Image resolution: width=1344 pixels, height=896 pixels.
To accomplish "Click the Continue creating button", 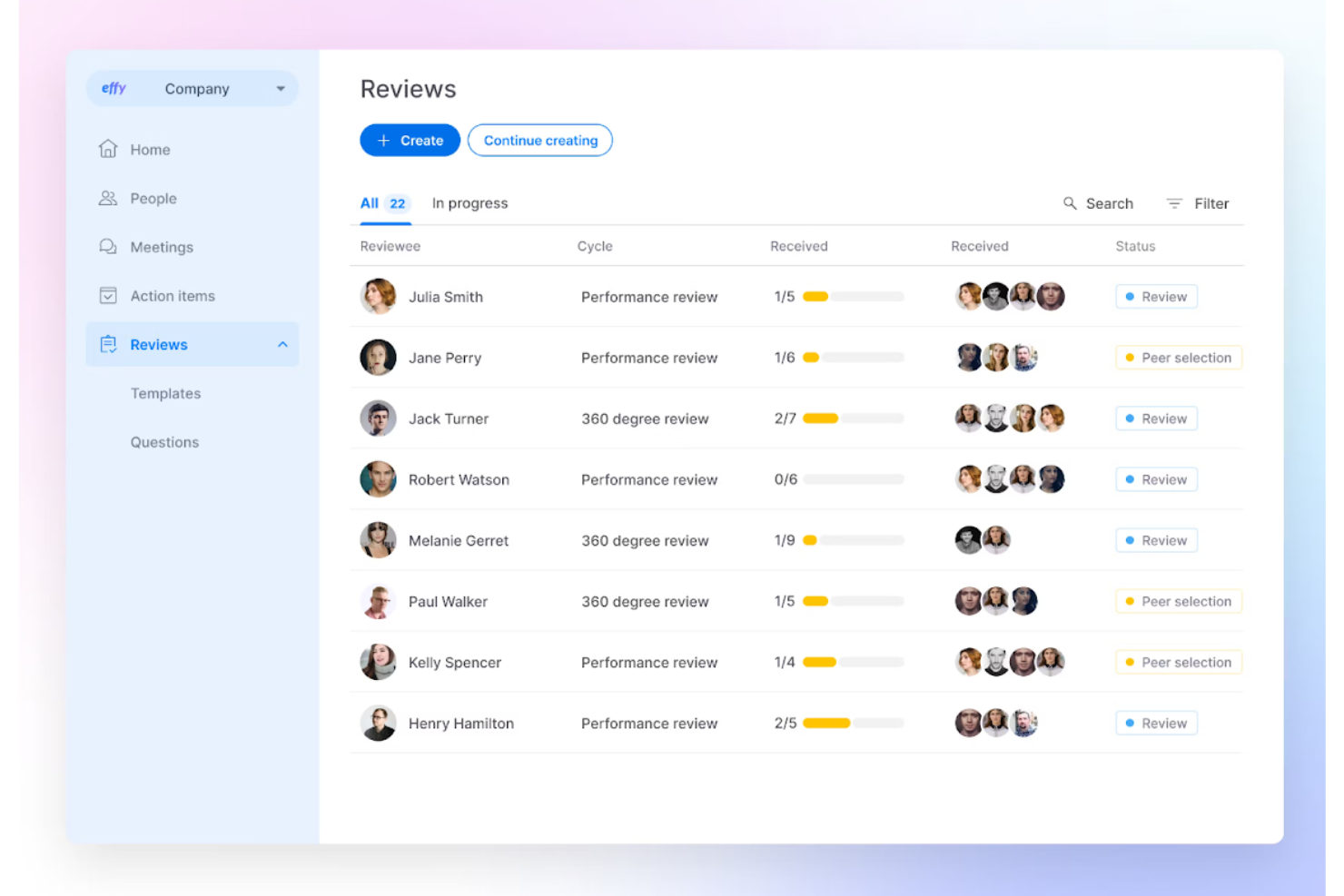I will tap(540, 140).
